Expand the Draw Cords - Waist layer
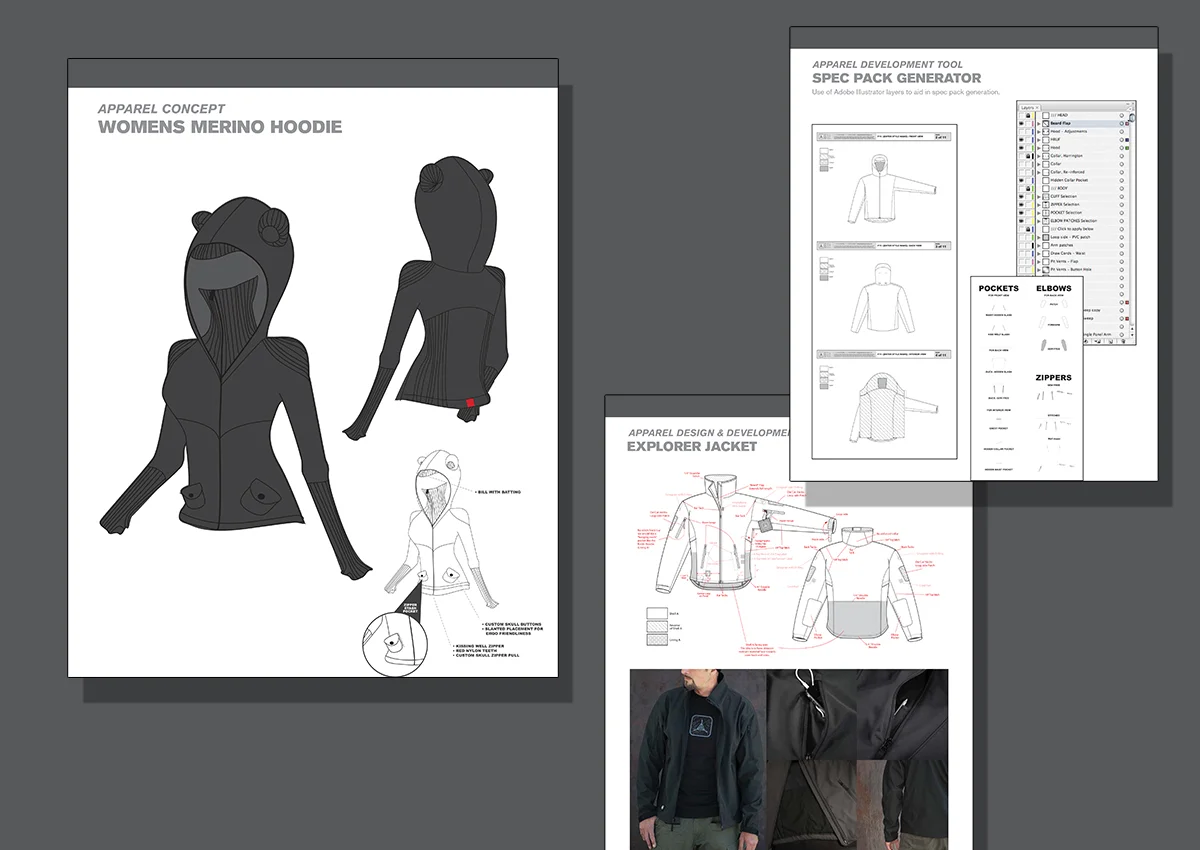This screenshot has height=850, width=1200. point(1038,253)
